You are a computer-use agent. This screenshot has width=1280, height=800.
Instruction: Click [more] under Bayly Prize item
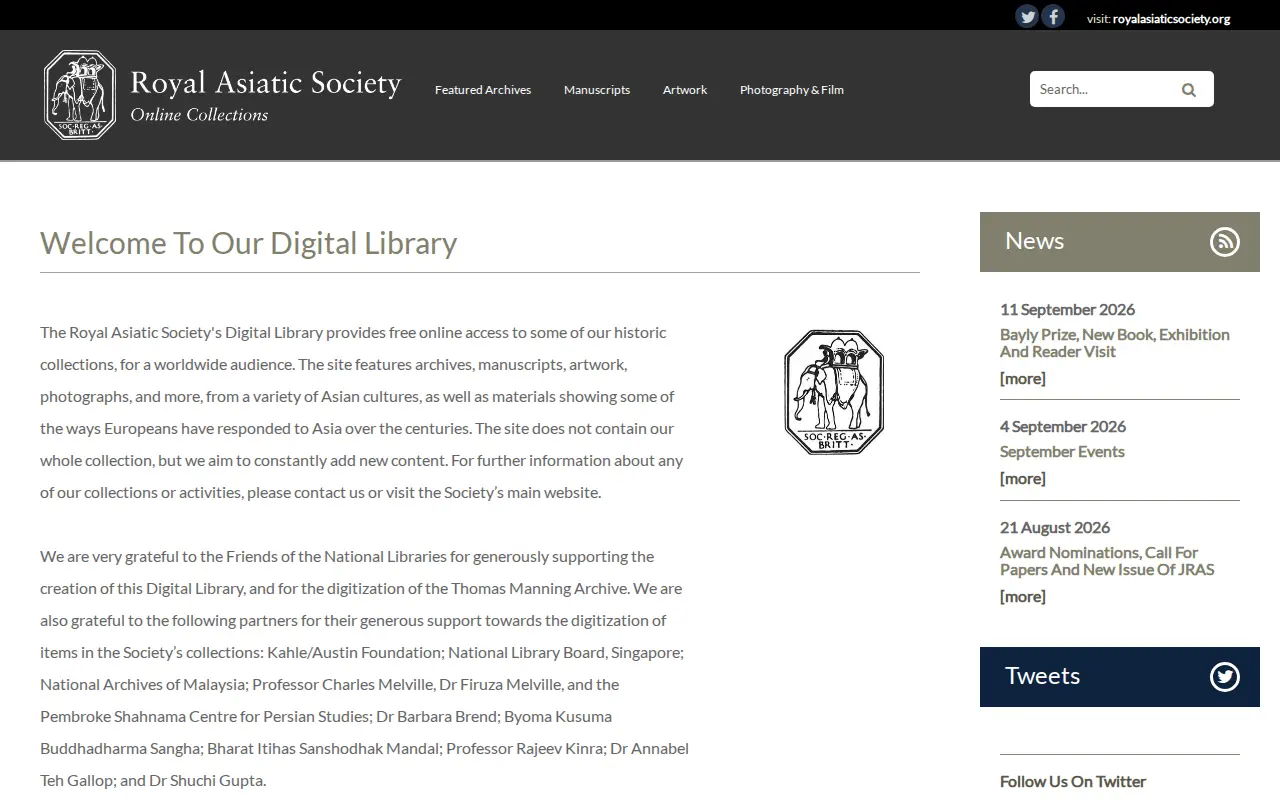click(x=1023, y=379)
